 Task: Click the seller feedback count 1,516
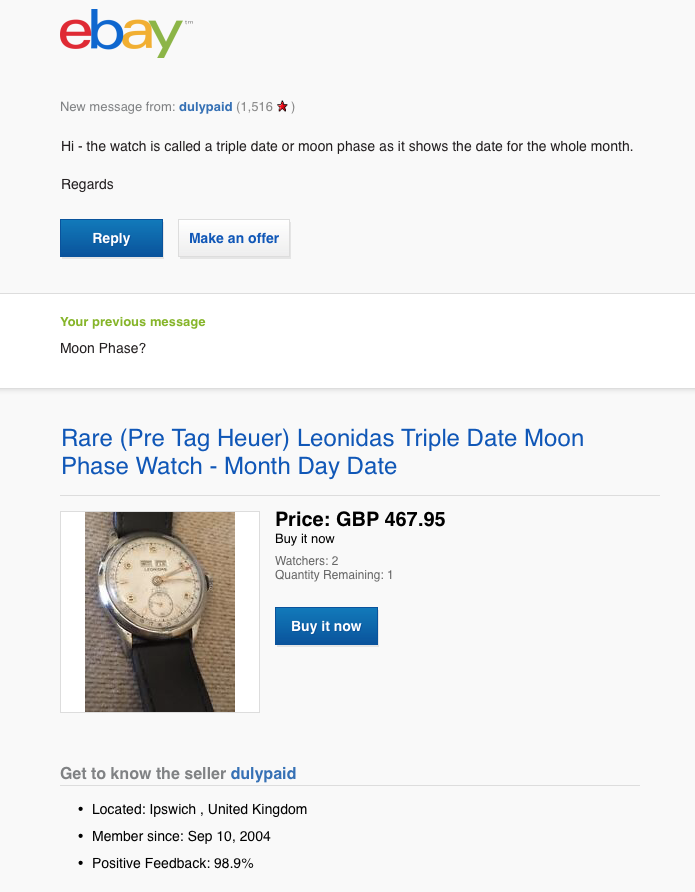pyautogui.click(x=255, y=106)
